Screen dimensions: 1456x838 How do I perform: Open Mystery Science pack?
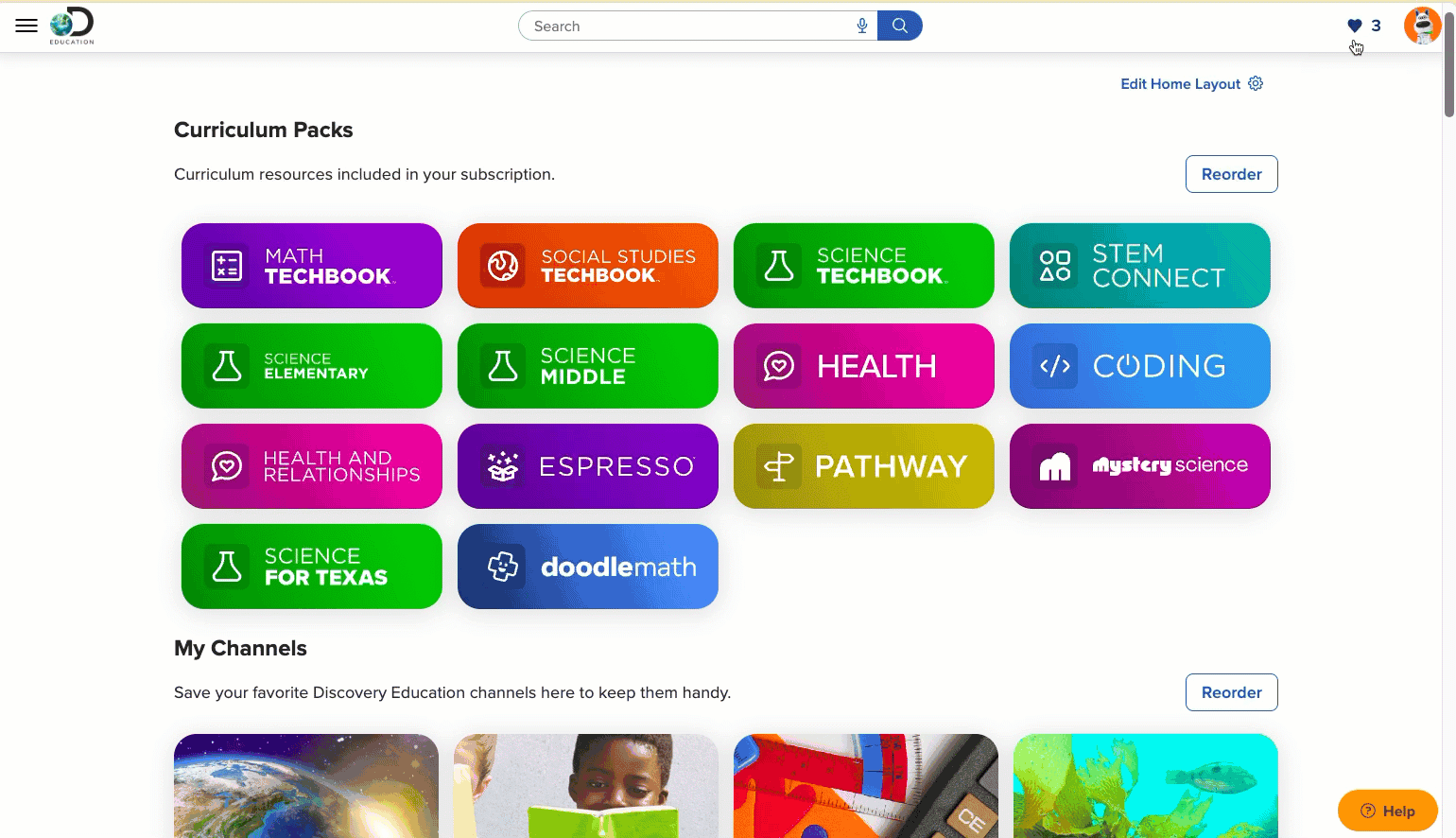pos(1140,466)
